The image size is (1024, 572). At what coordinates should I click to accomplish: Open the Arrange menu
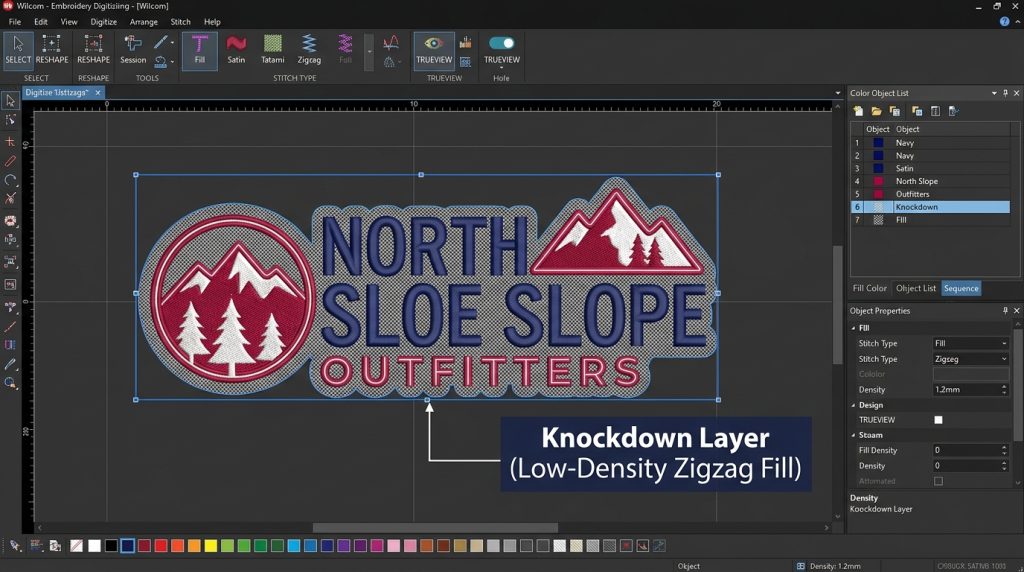coord(144,22)
